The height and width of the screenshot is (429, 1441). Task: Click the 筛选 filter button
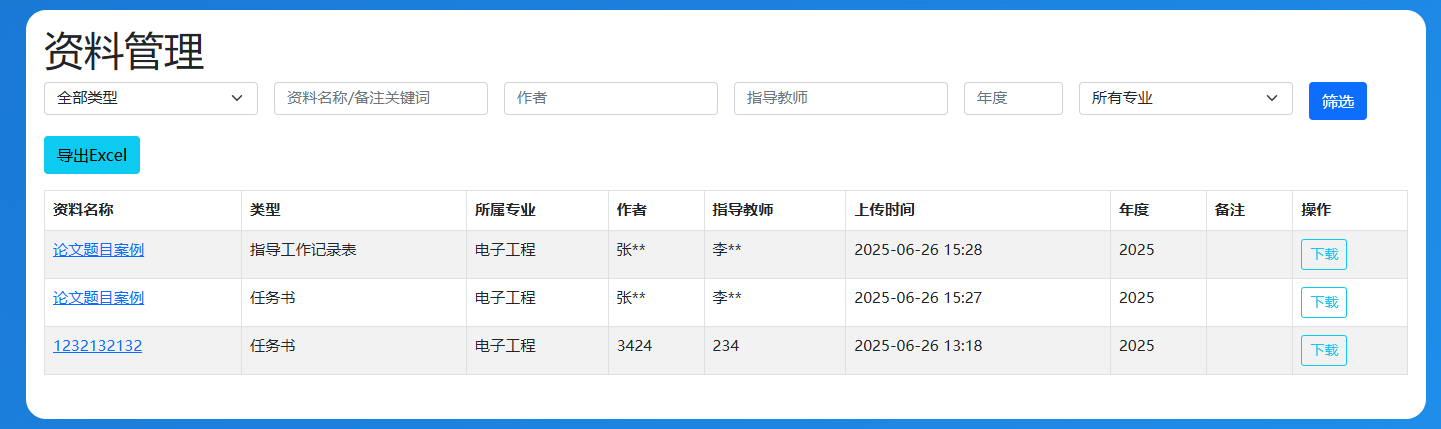pyautogui.click(x=1338, y=101)
